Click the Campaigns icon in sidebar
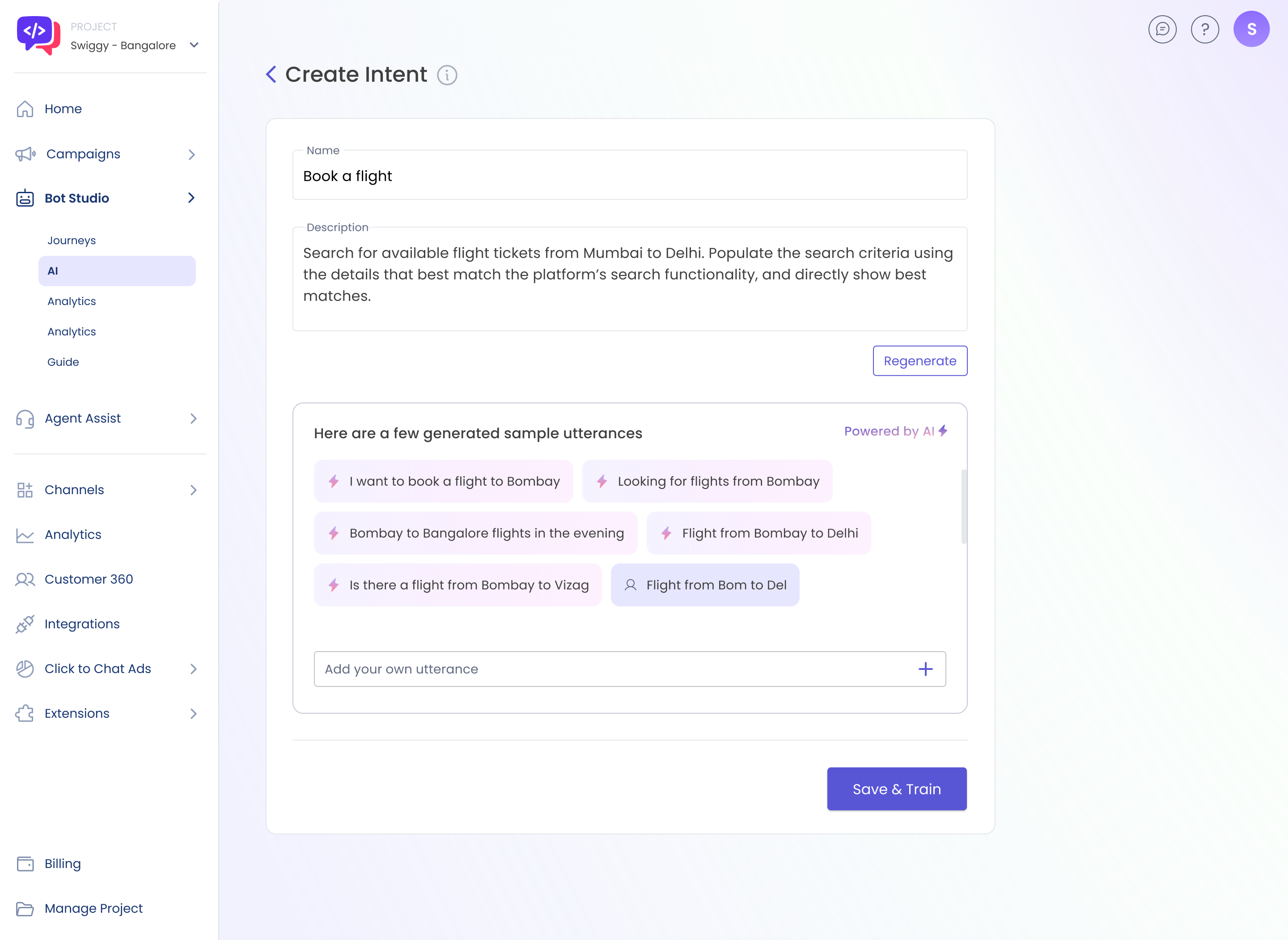The width and height of the screenshot is (1288, 940). pos(26,154)
